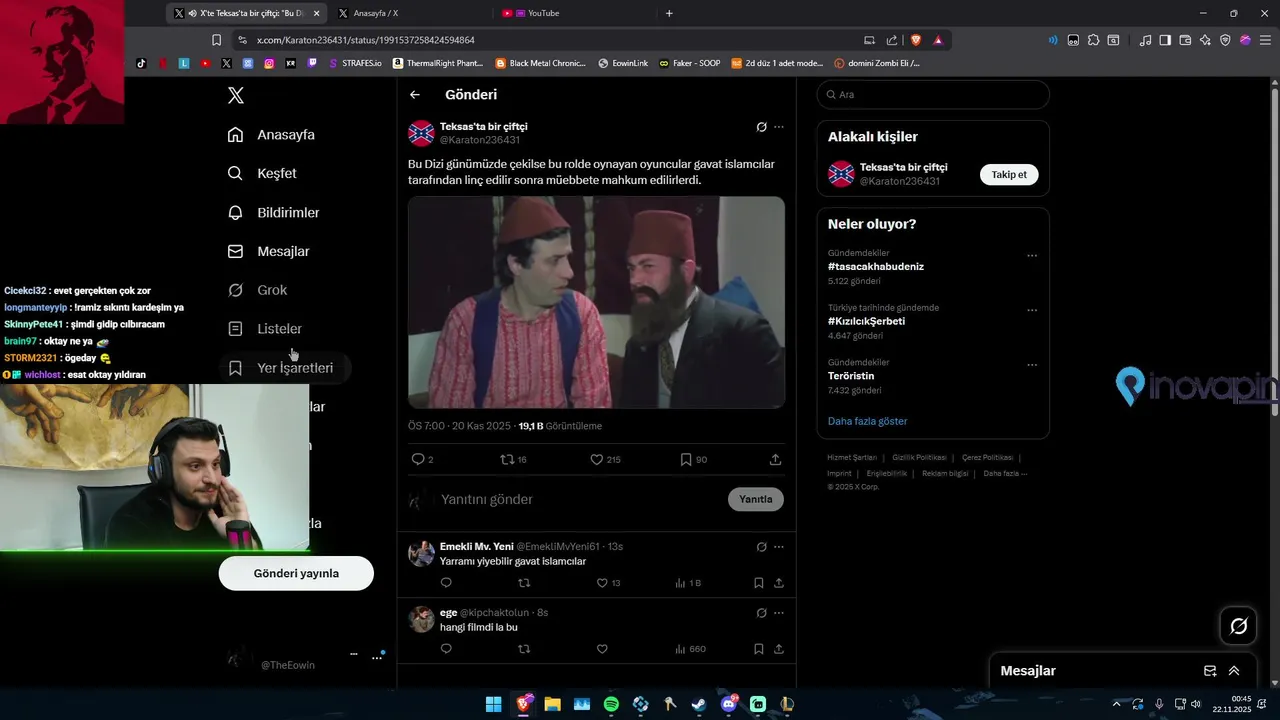Open the more options menu on the main post
1280x720 pixels.
[x=779, y=127]
